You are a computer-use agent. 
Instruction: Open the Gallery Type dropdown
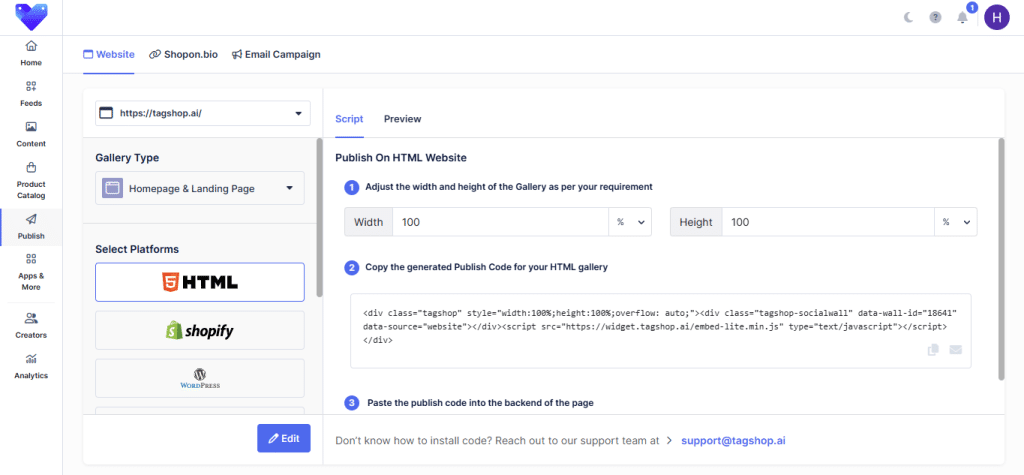[199, 188]
